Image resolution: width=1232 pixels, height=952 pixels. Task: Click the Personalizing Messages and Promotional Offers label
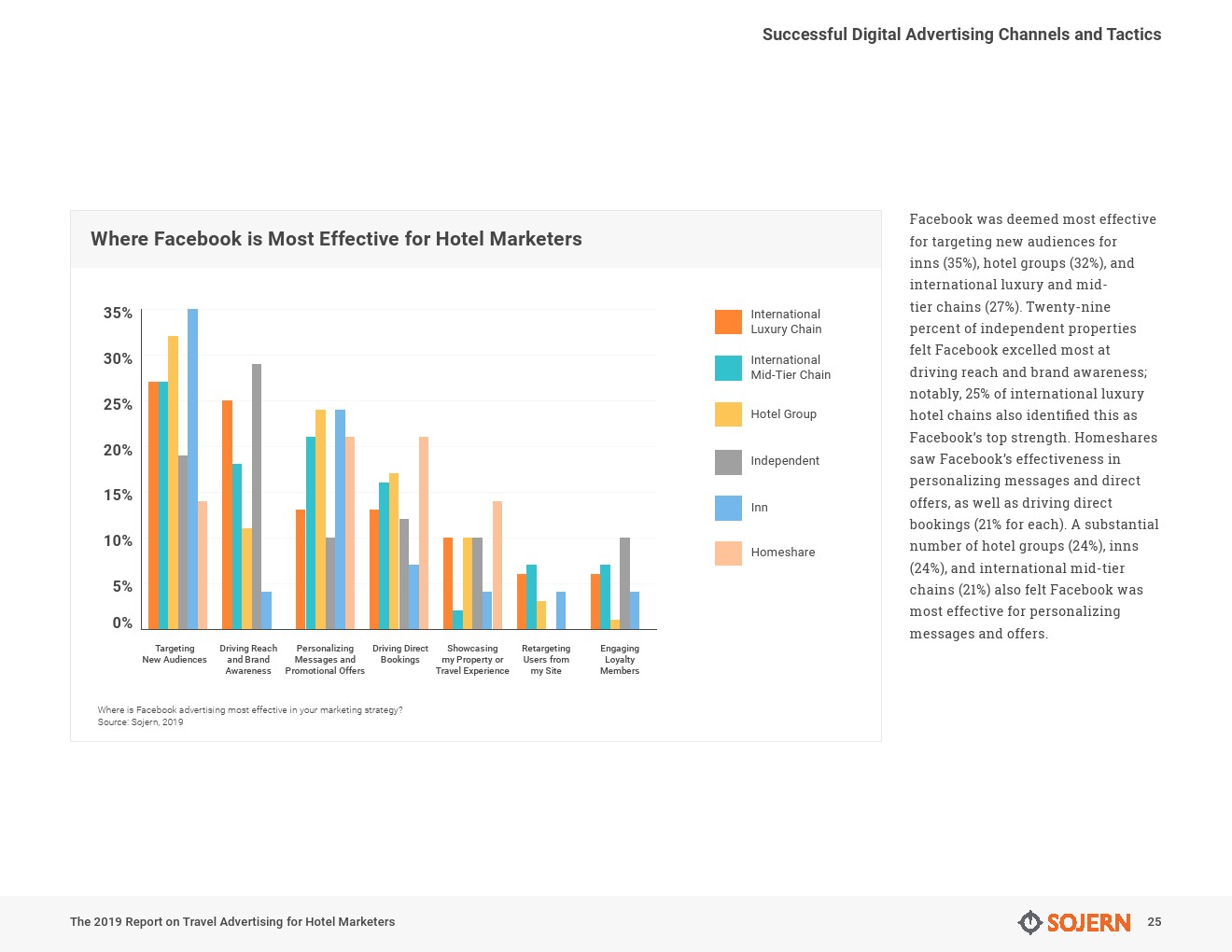[x=325, y=660]
